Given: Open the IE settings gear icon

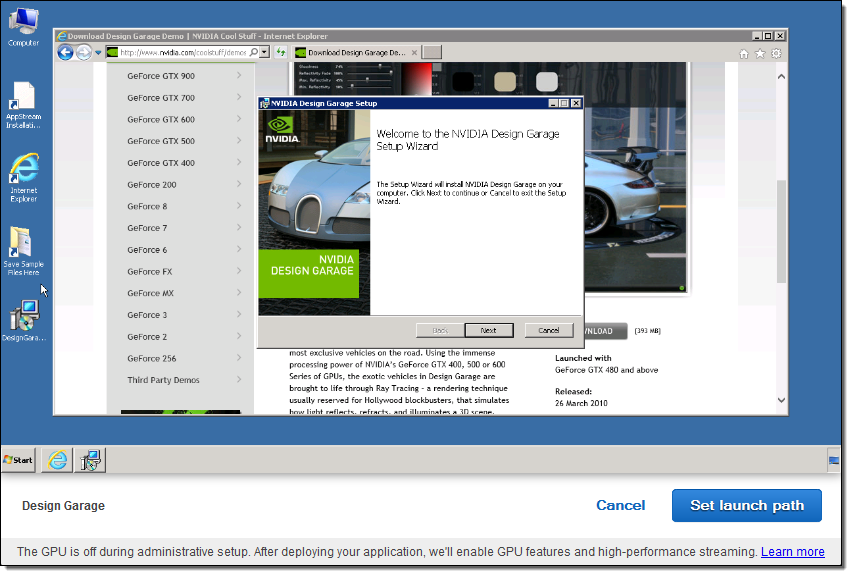Looking at the screenshot, I should click(776, 53).
